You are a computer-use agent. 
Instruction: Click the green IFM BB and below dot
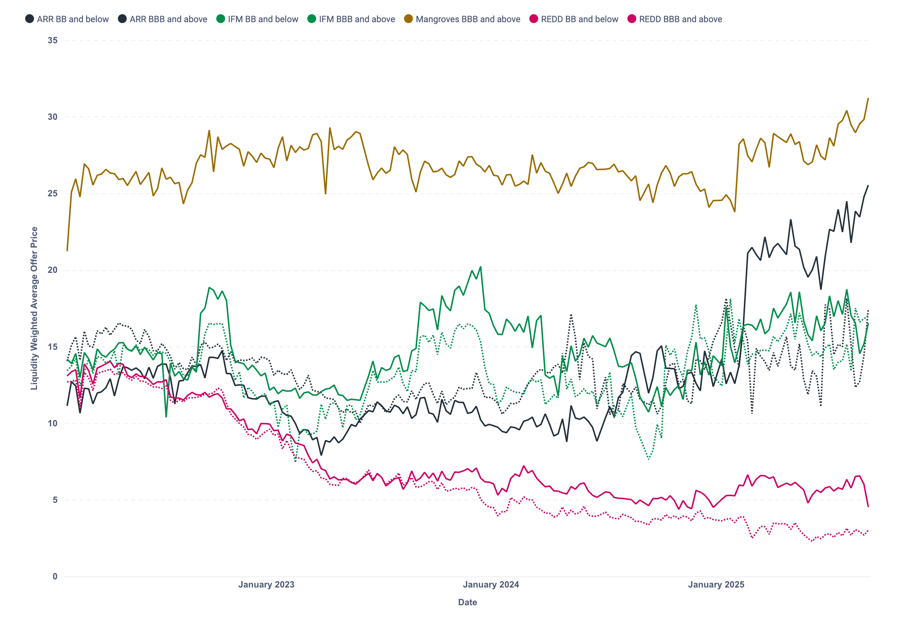coord(220,19)
